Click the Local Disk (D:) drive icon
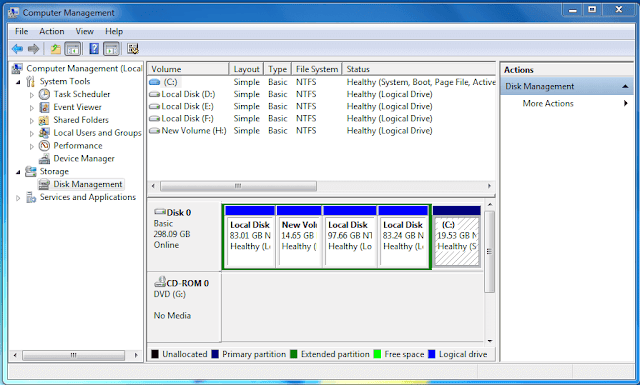This screenshot has height=385, width=640. tap(154, 94)
